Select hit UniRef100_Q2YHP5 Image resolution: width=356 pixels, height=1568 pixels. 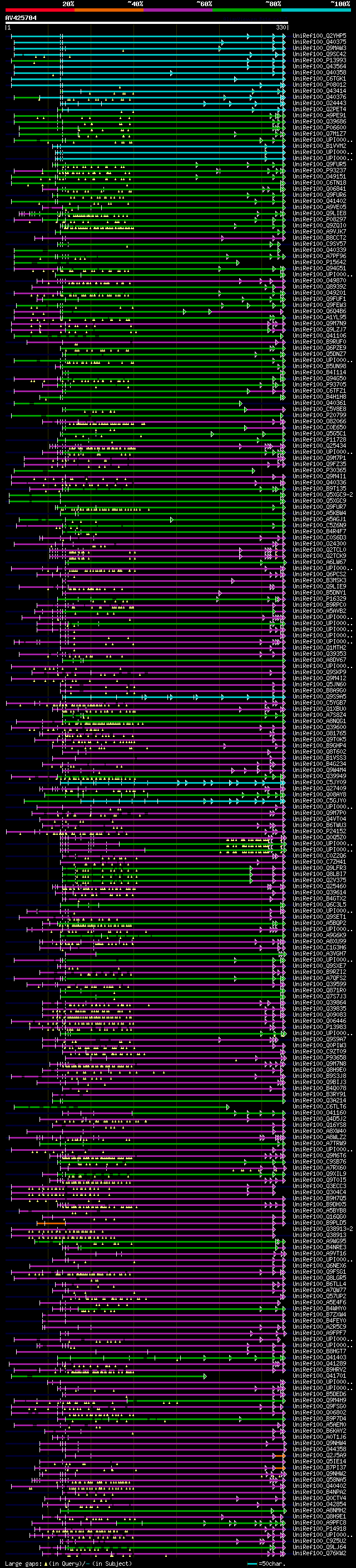319,36
